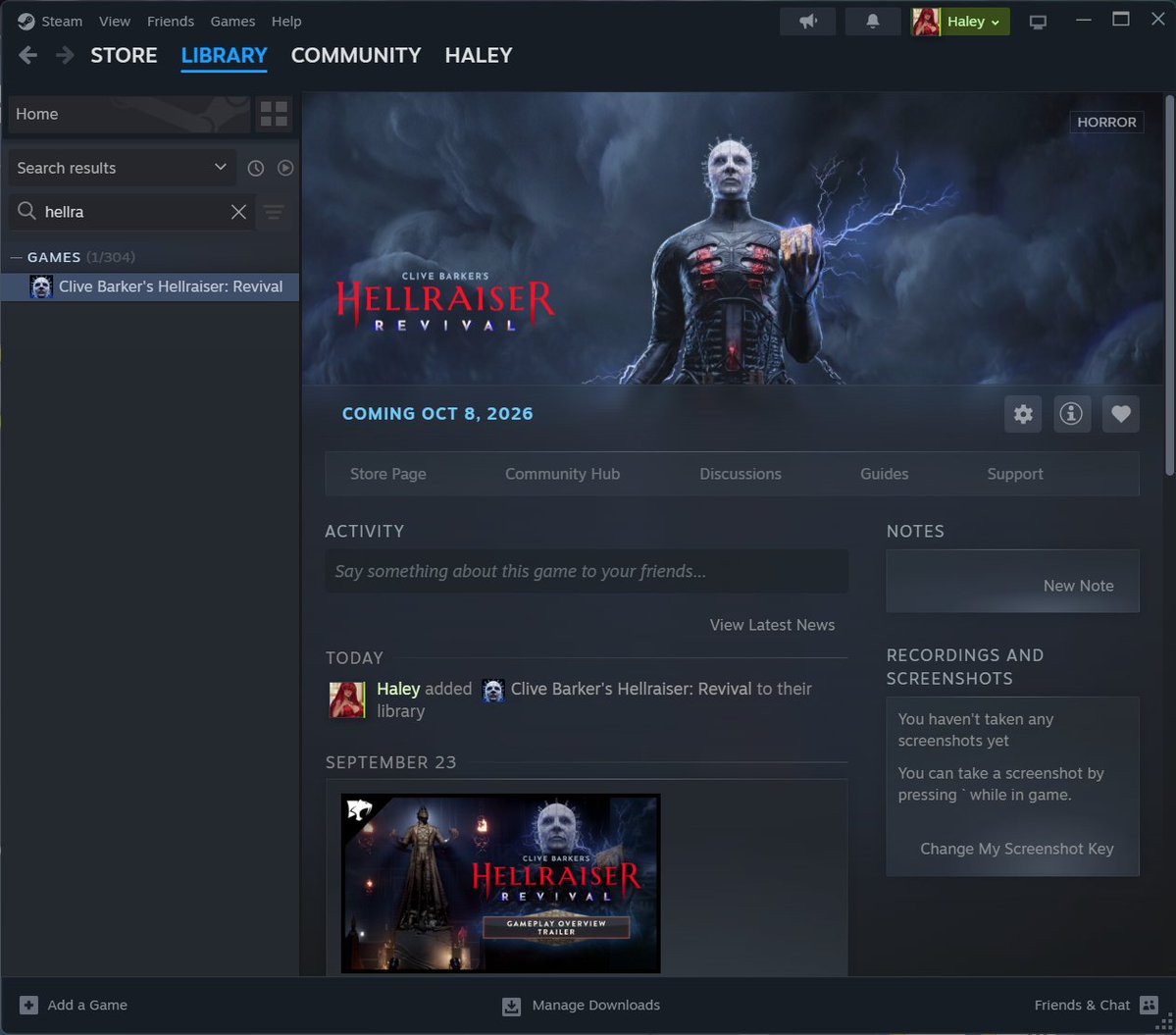This screenshot has height=1035, width=1176.
Task: Open advanced filter options icon
Action: click(x=274, y=212)
